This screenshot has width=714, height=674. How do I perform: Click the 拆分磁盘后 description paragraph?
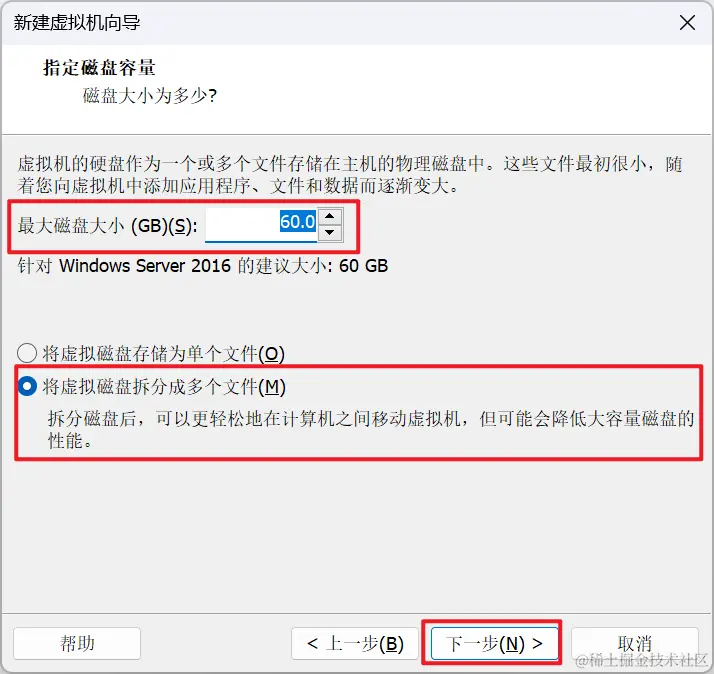pos(371,429)
